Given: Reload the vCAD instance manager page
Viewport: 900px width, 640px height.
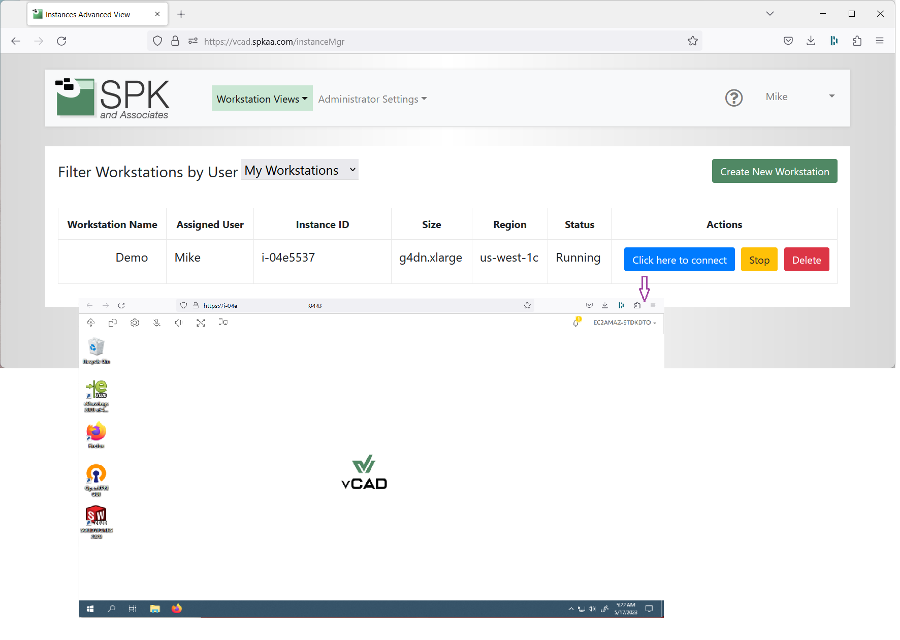Looking at the screenshot, I should tap(61, 41).
